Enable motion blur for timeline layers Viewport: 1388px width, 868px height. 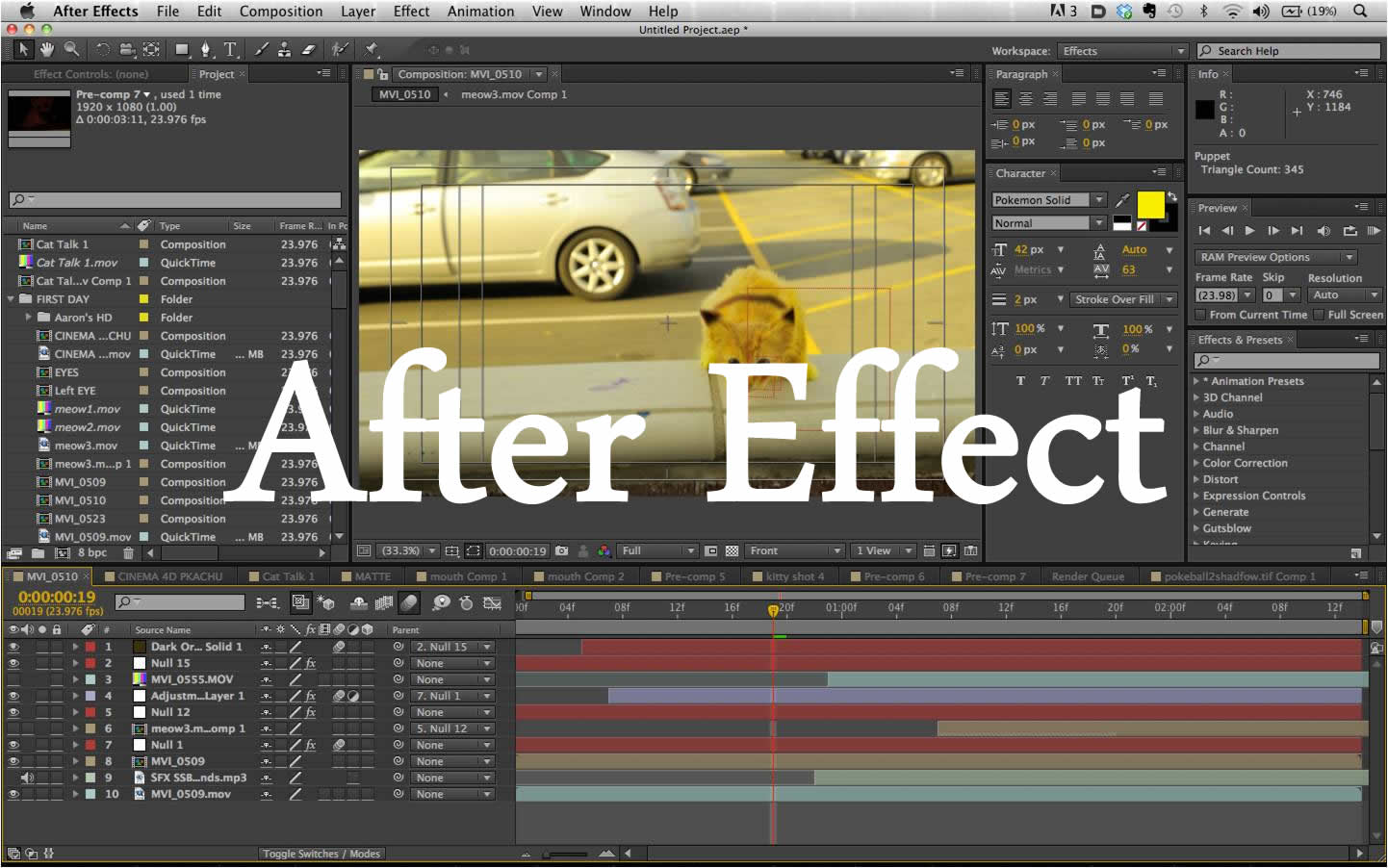pos(409,603)
